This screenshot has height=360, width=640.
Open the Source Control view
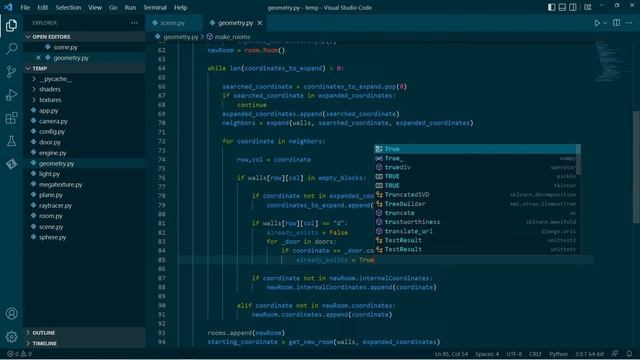[11, 72]
